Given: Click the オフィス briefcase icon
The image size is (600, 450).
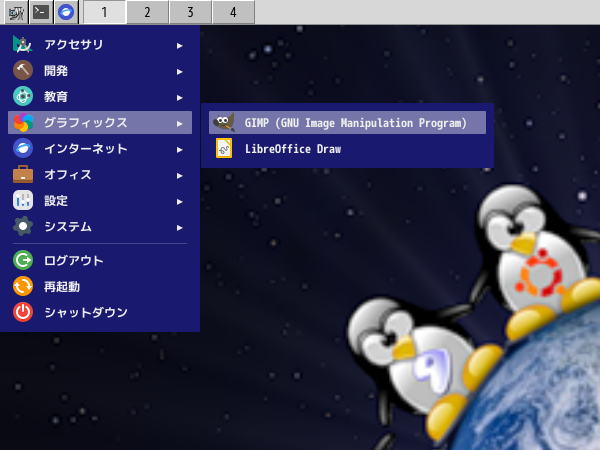Looking at the screenshot, I should (x=23, y=174).
